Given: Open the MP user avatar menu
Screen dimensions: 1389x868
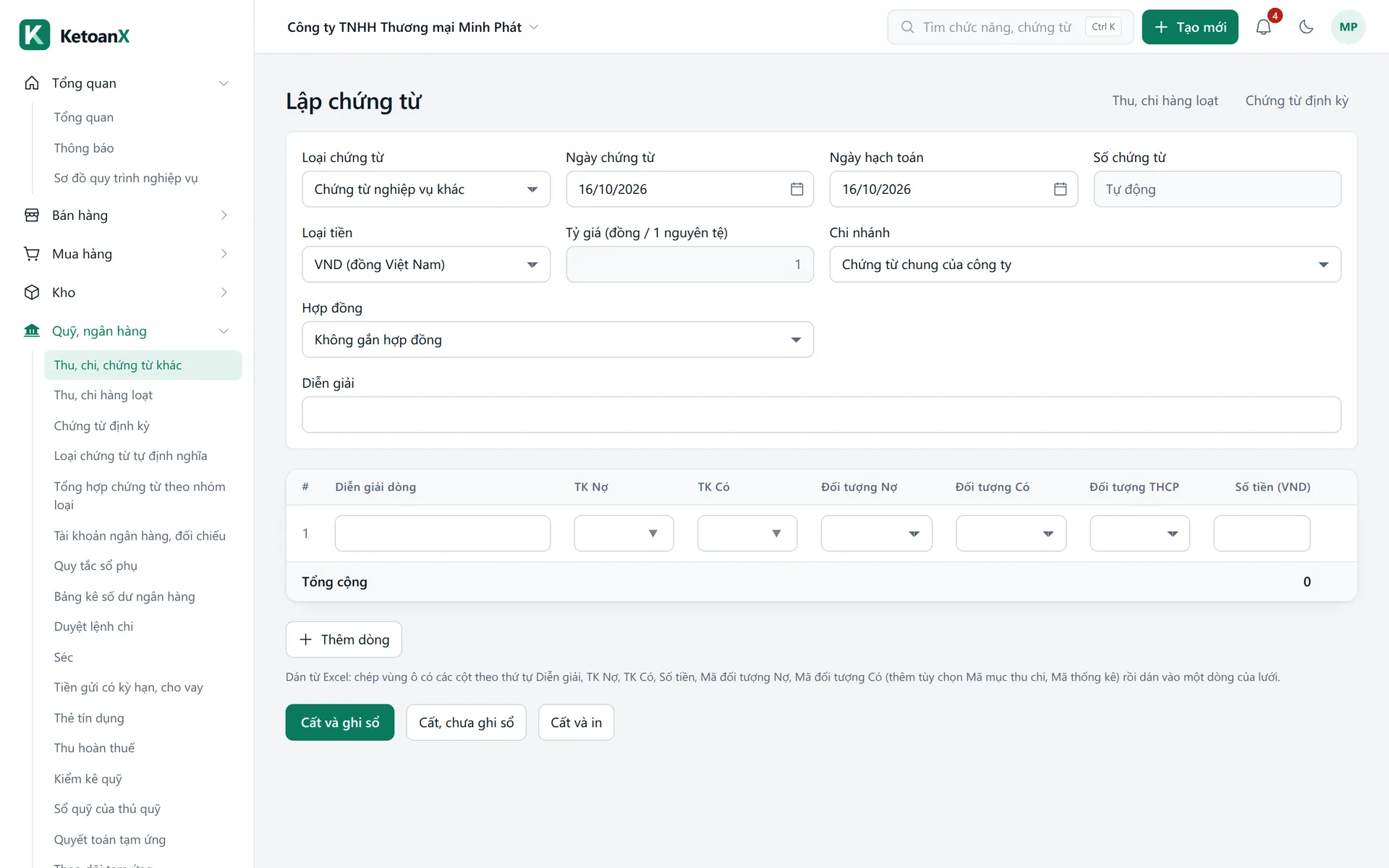Looking at the screenshot, I should pos(1348,27).
